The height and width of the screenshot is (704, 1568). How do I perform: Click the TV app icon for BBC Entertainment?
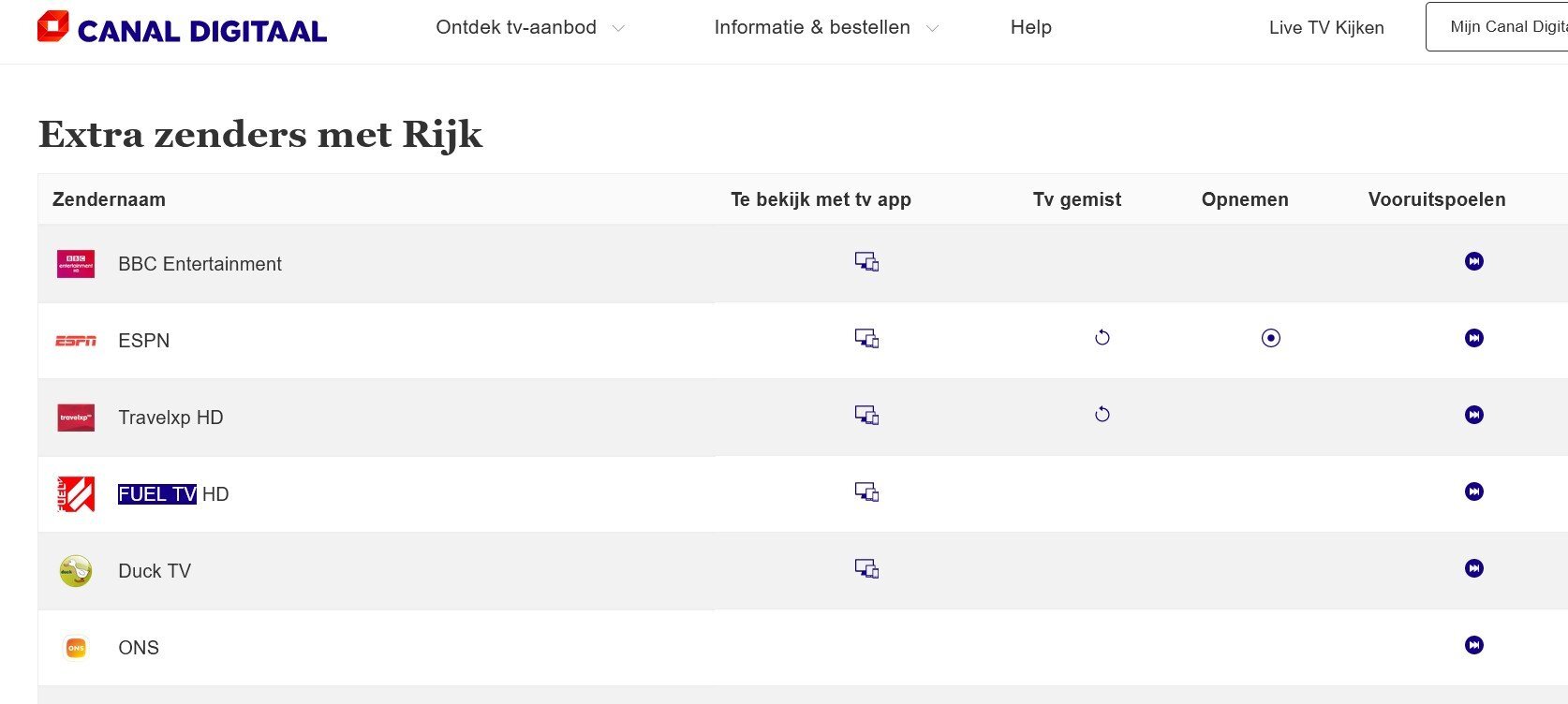point(866,262)
